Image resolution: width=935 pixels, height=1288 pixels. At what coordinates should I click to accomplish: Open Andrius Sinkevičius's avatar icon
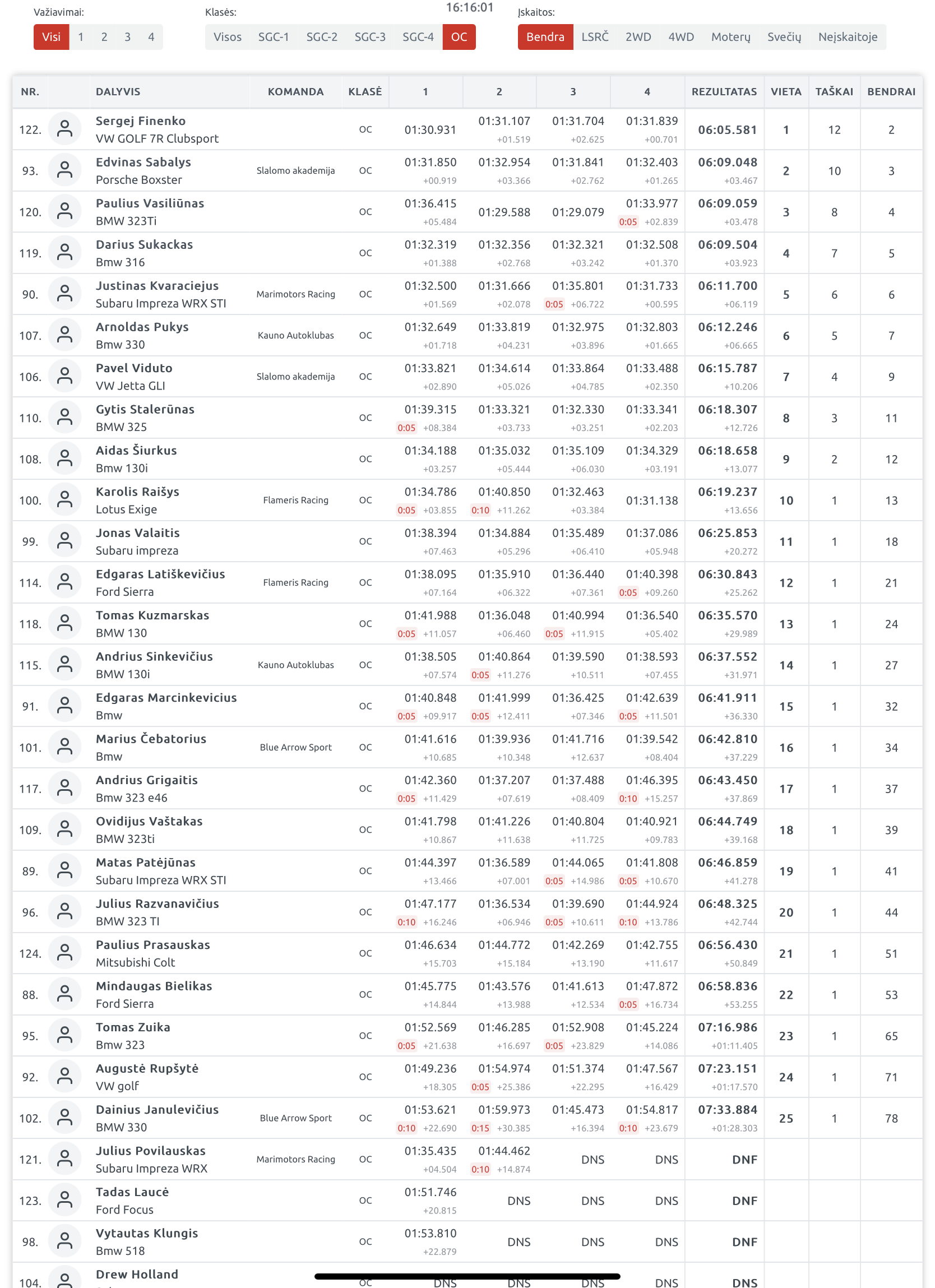point(66,664)
